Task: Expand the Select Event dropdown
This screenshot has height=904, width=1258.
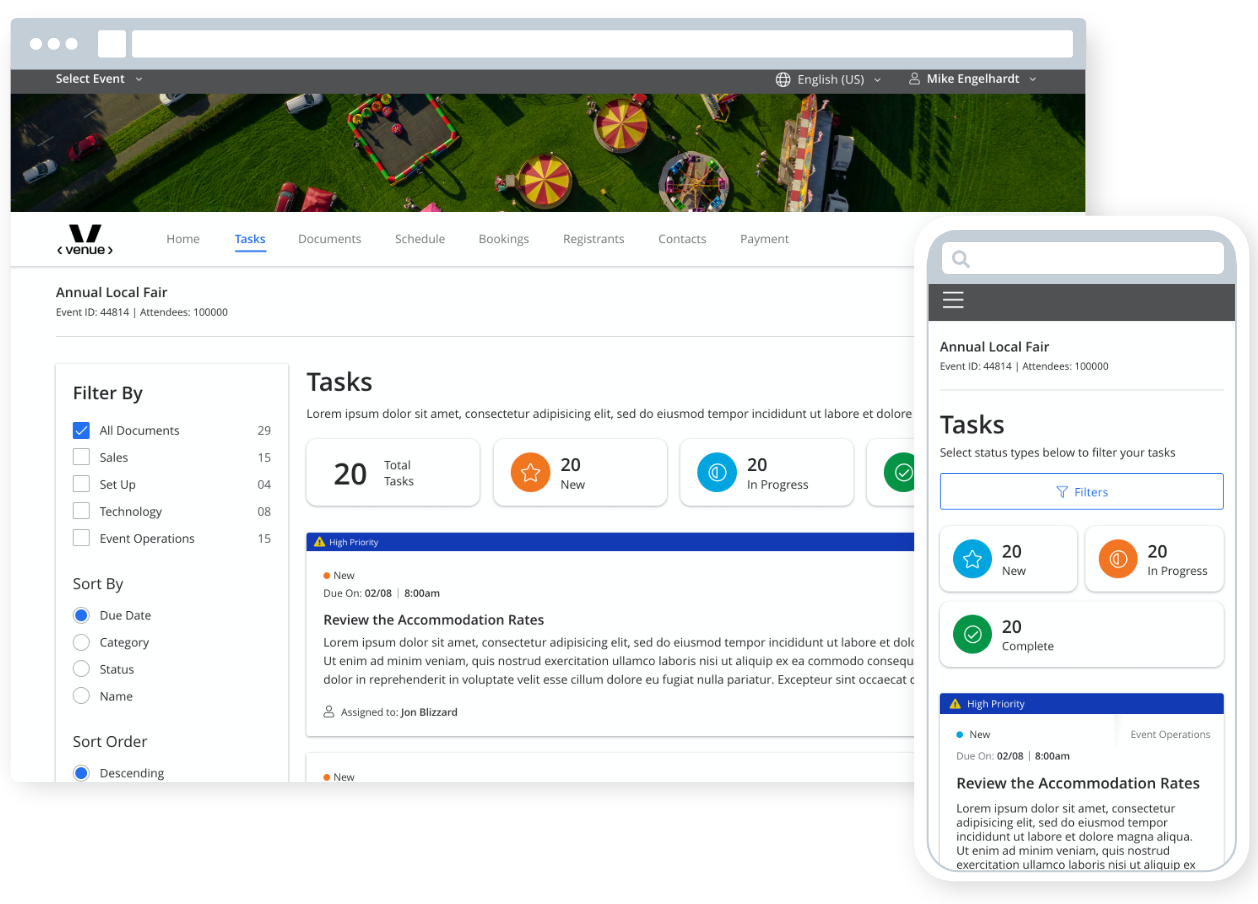Action: pos(99,79)
